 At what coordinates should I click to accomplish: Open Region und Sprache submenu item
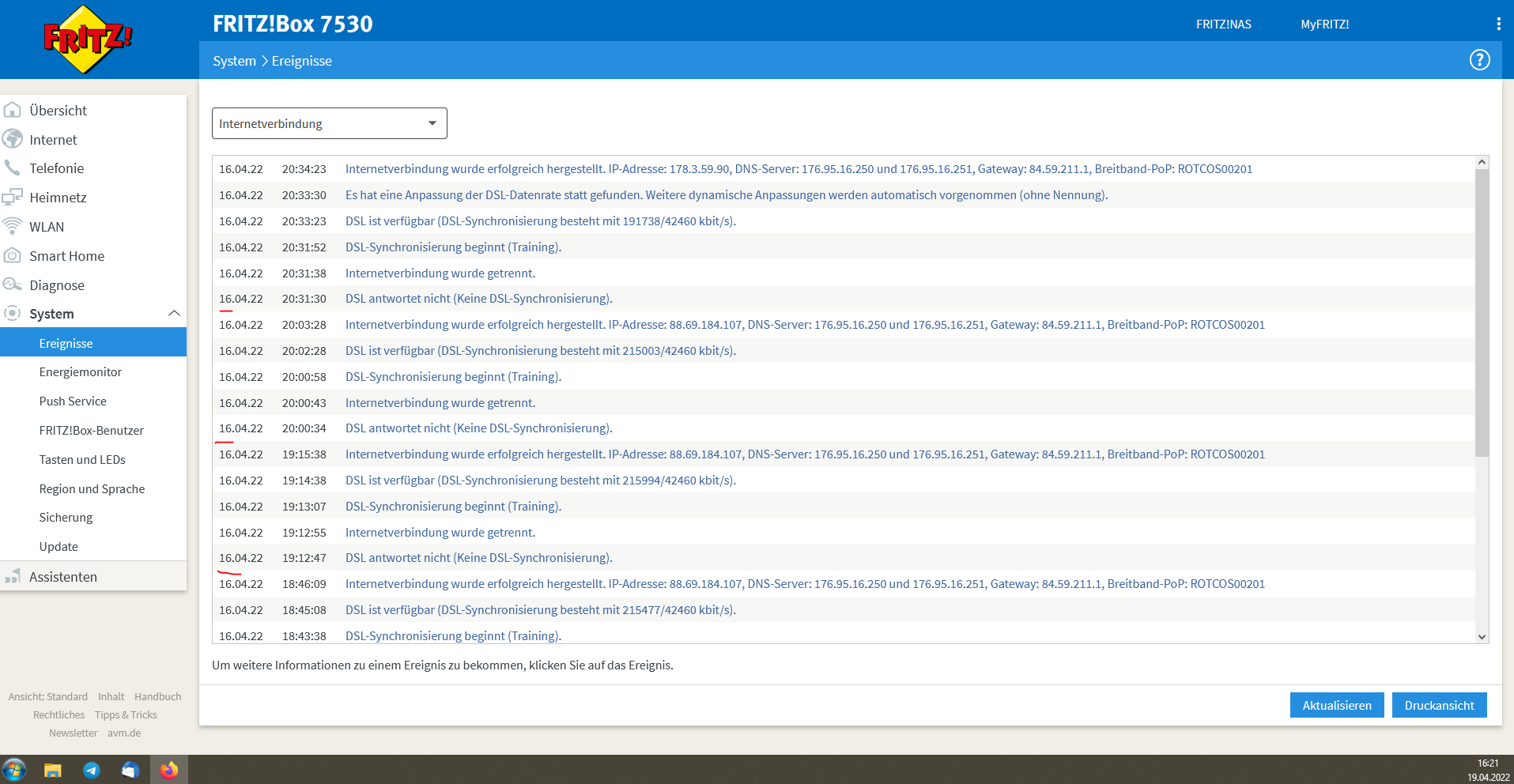coord(93,489)
